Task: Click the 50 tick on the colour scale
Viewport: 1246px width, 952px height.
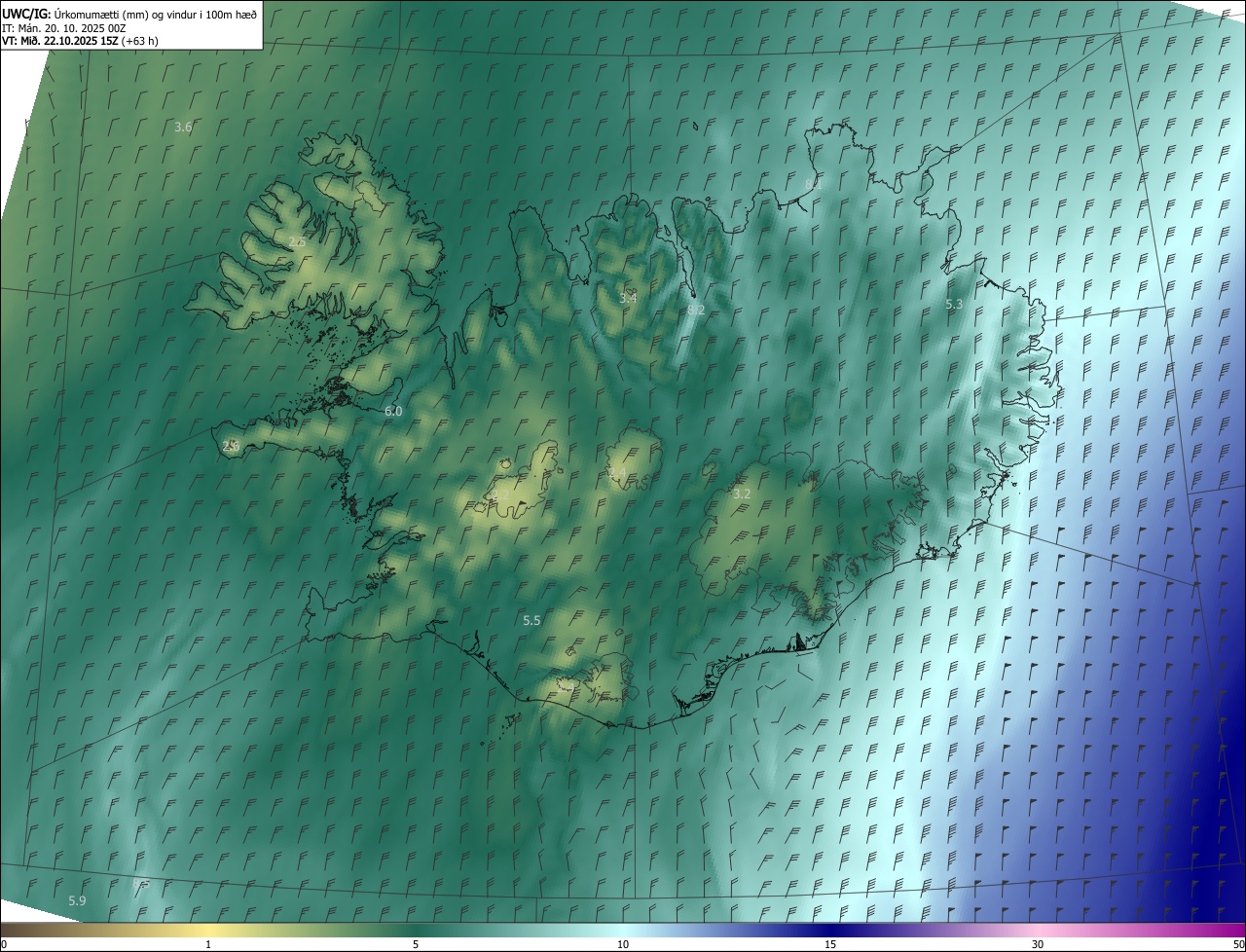Action: (1238, 944)
